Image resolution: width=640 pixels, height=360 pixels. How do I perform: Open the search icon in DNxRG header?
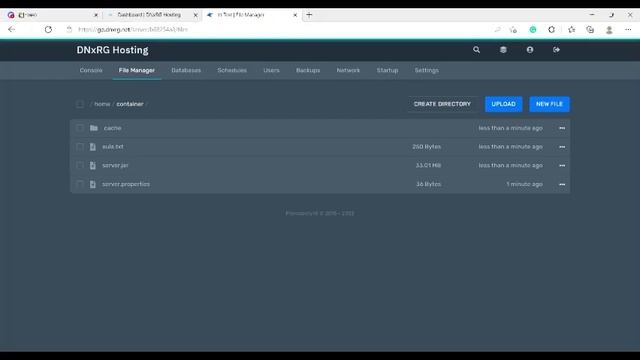(x=476, y=50)
